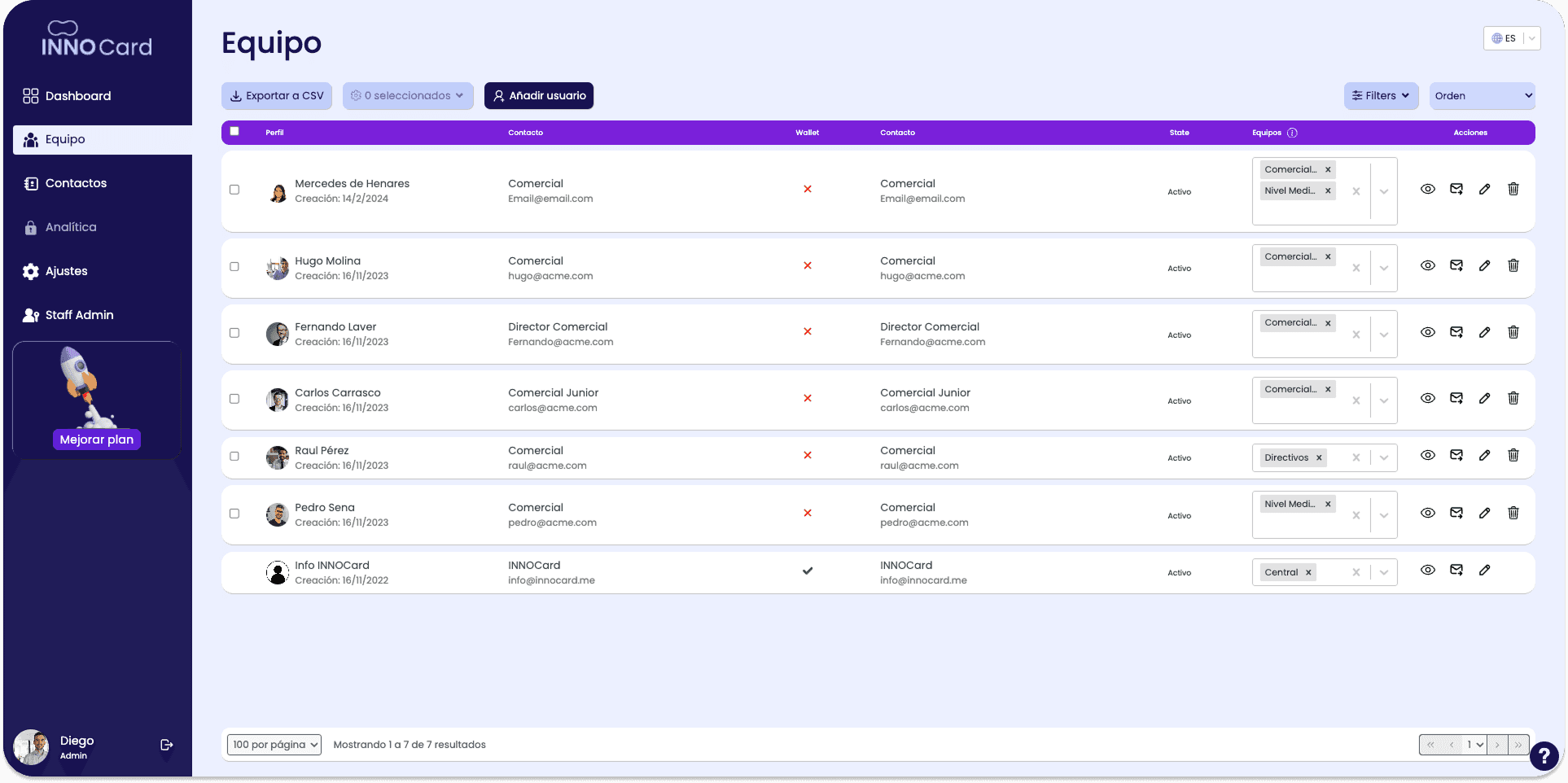Check the Carlos Carrasco row checkbox
Image resolution: width=1568 pixels, height=783 pixels.
tap(234, 399)
